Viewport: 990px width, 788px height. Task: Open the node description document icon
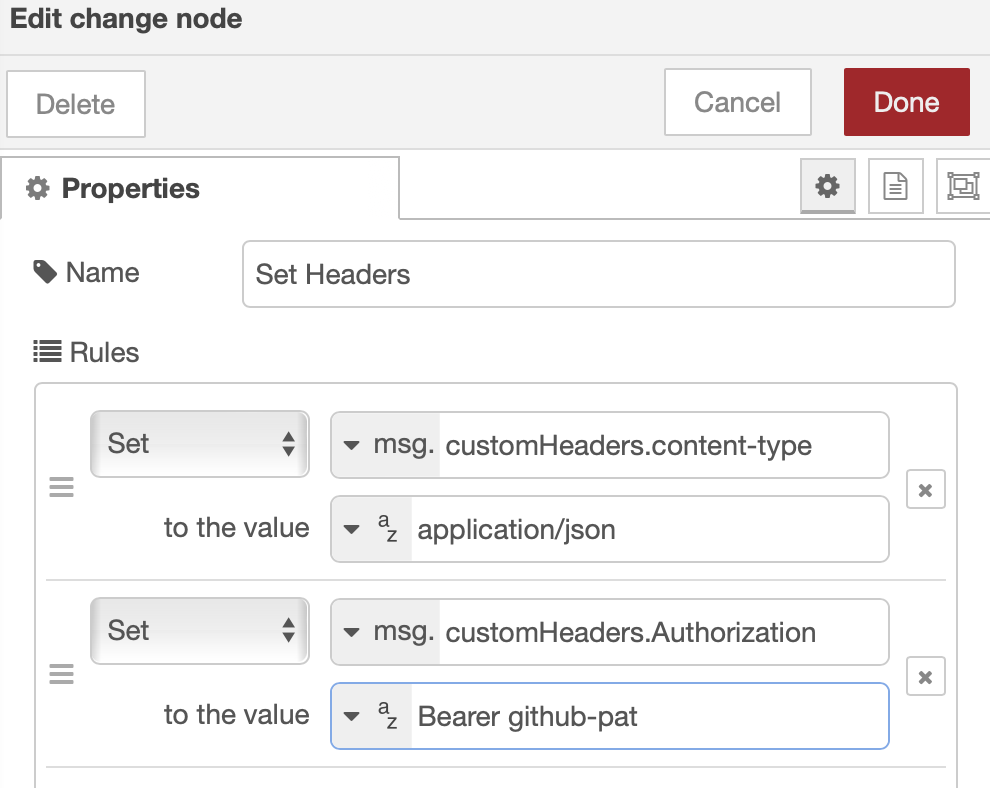coord(895,186)
